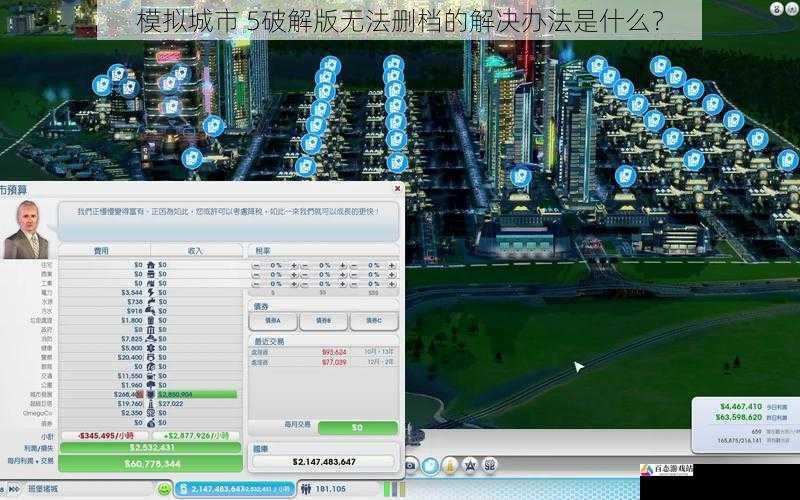The image size is (800, 500).
Task: Click the government building icon in budget
Action: [151, 330]
